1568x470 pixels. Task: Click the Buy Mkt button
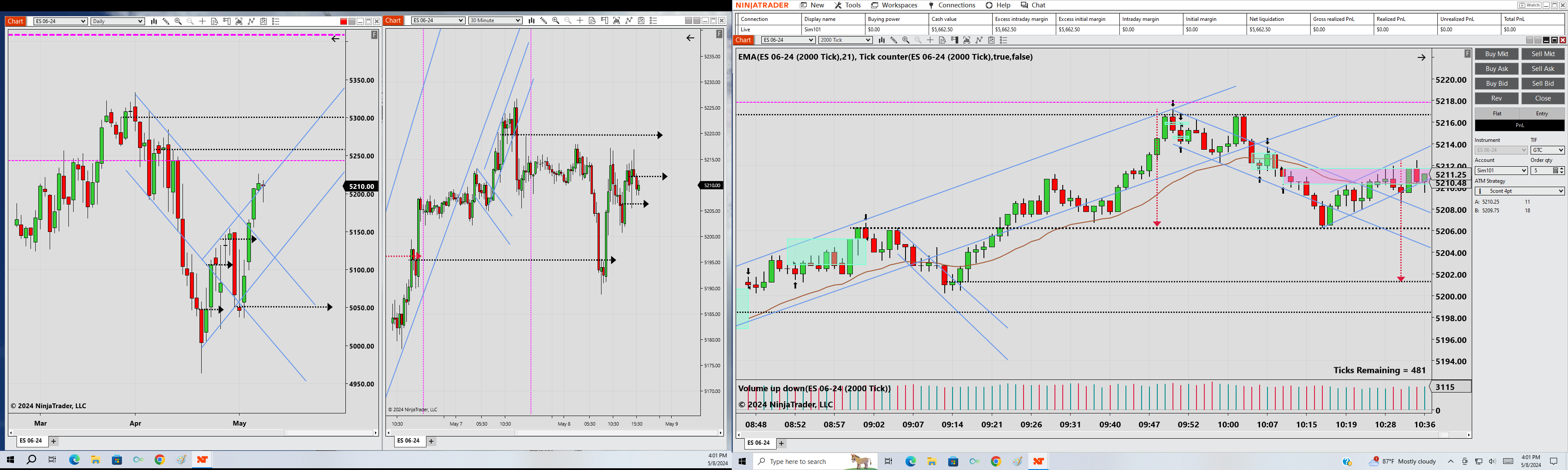(1497, 54)
